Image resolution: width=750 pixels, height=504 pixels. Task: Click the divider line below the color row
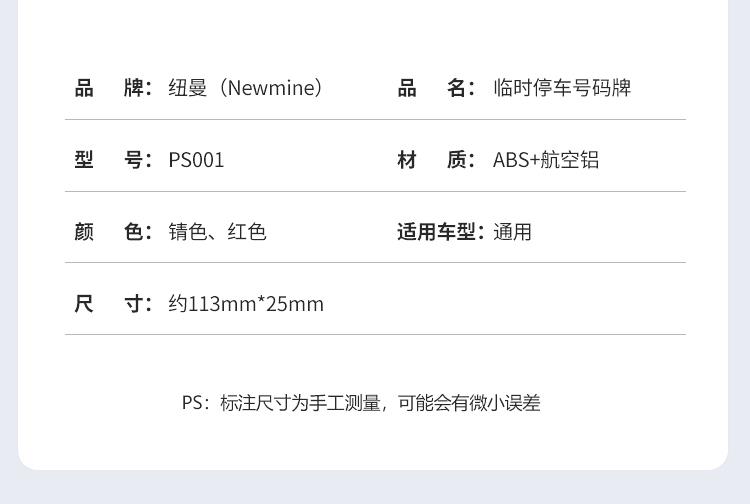[x=375, y=263]
